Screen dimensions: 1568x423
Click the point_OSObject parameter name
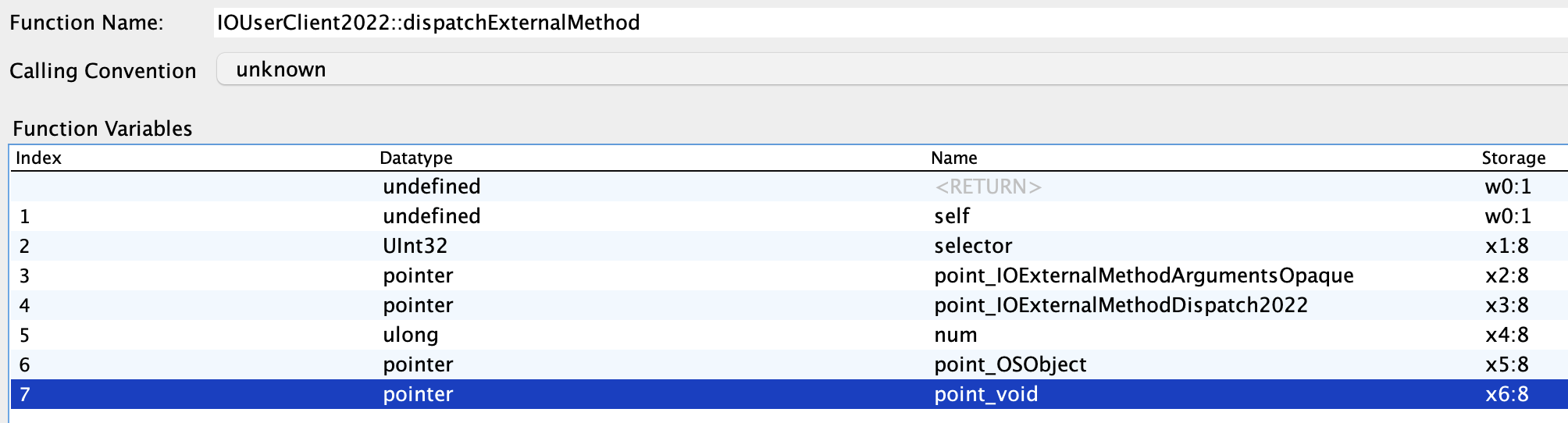(1010, 364)
